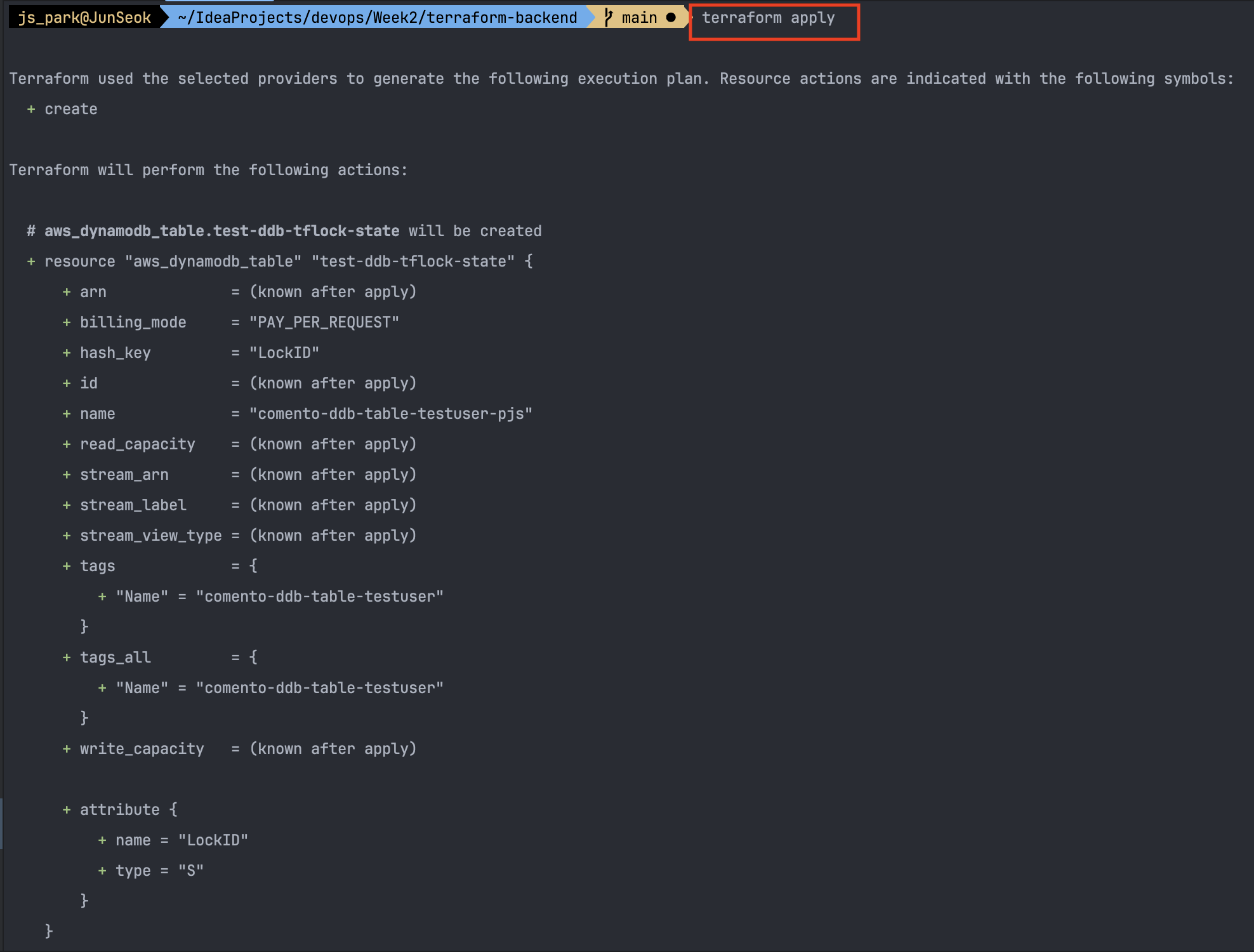
Task: Click the tags opening brace line
Action: [253, 566]
